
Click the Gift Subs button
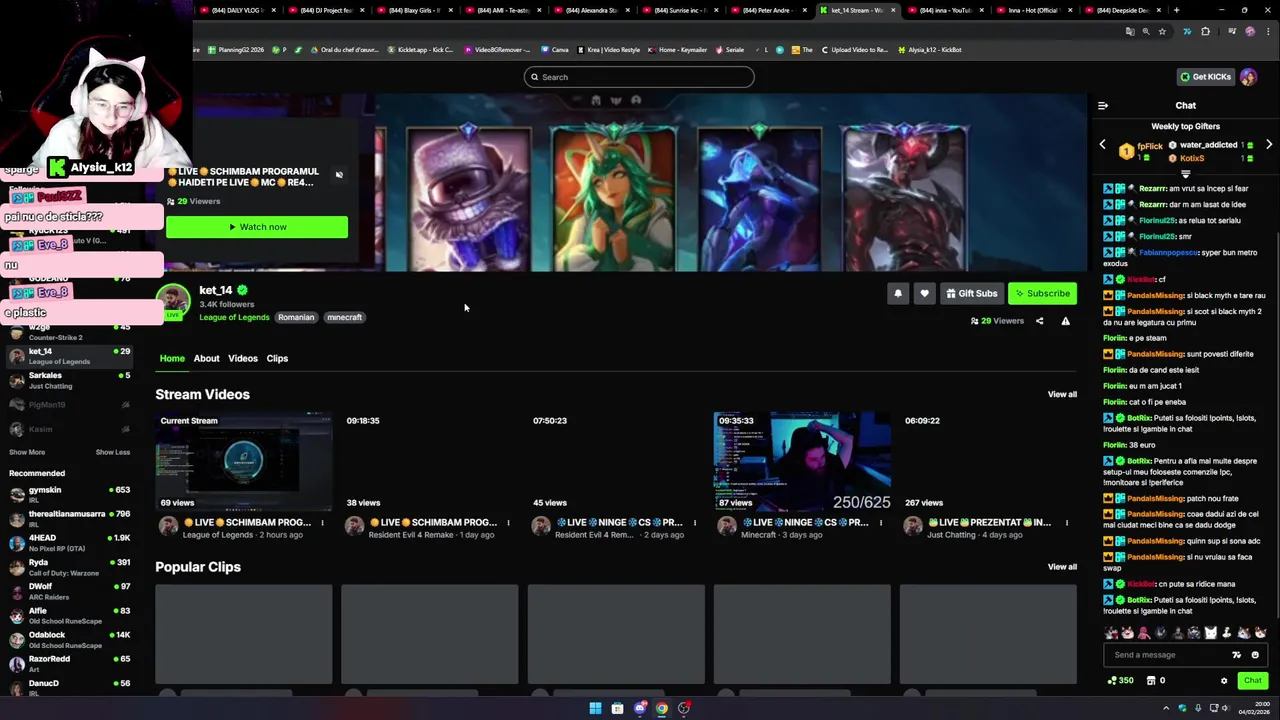pos(971,293)
